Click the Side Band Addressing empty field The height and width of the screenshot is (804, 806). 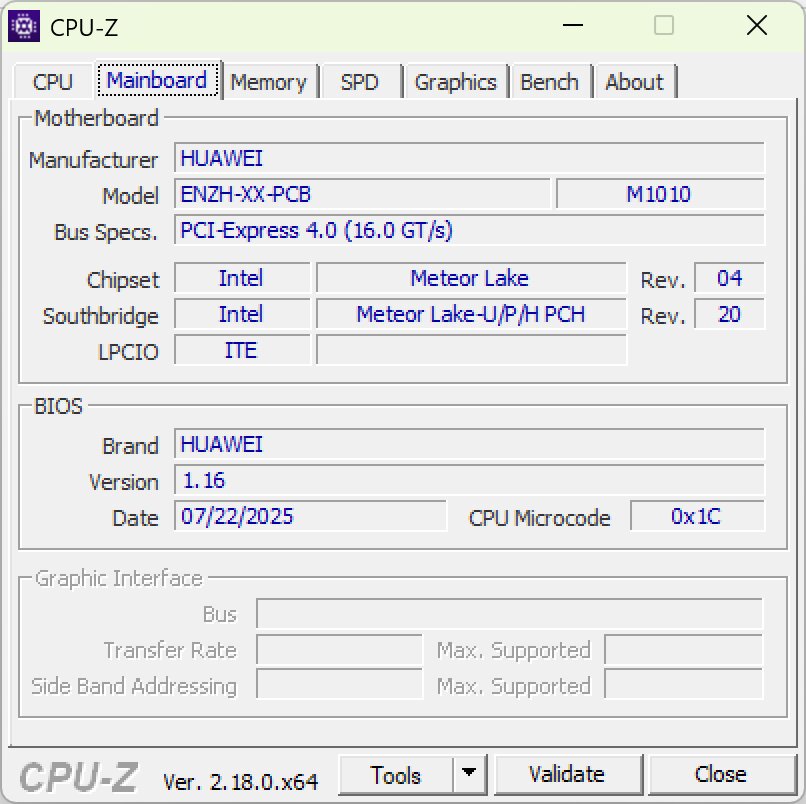click(339, 684)
